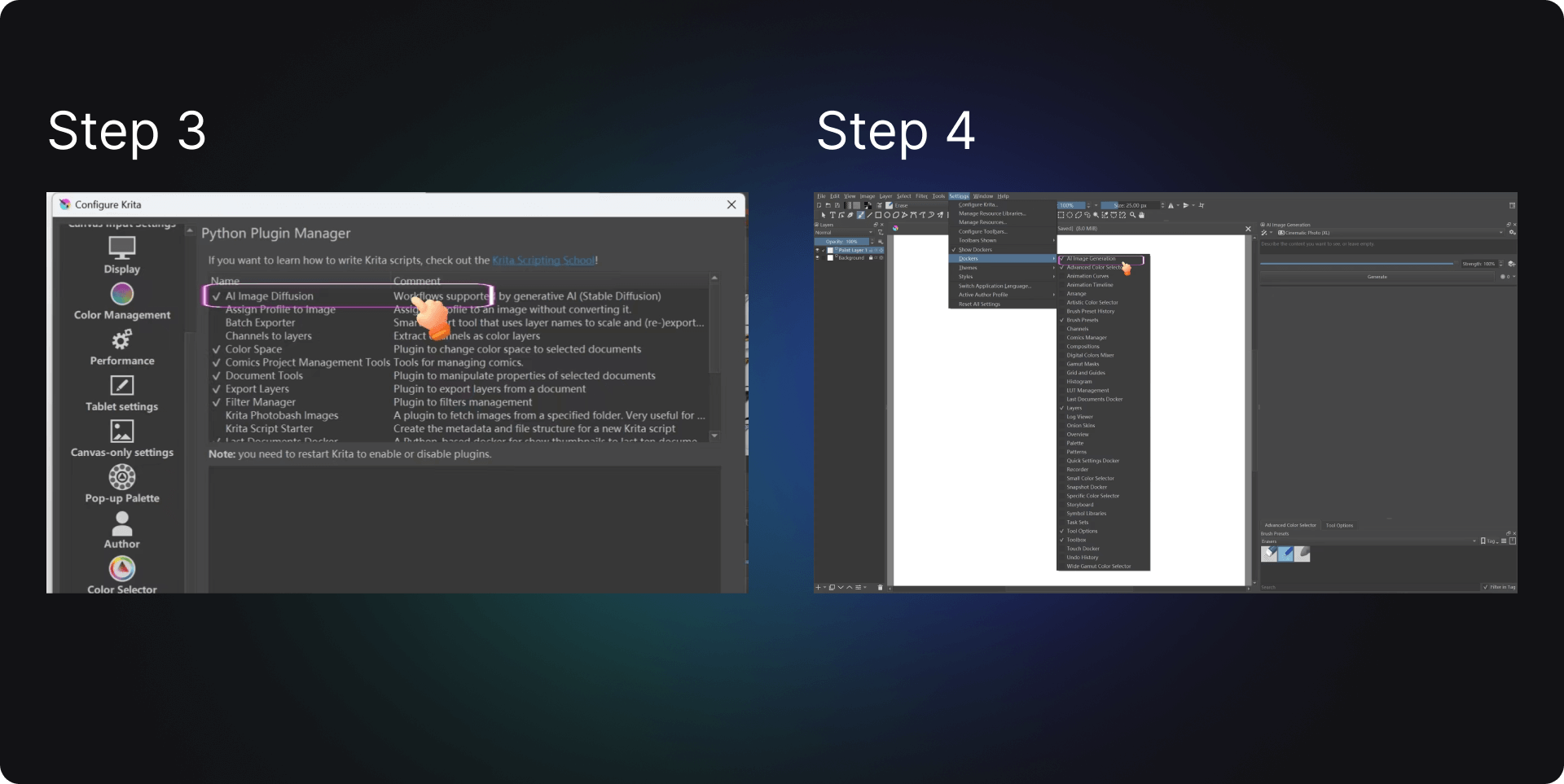Enable the Batch Exporter plugin

(217, 323)
